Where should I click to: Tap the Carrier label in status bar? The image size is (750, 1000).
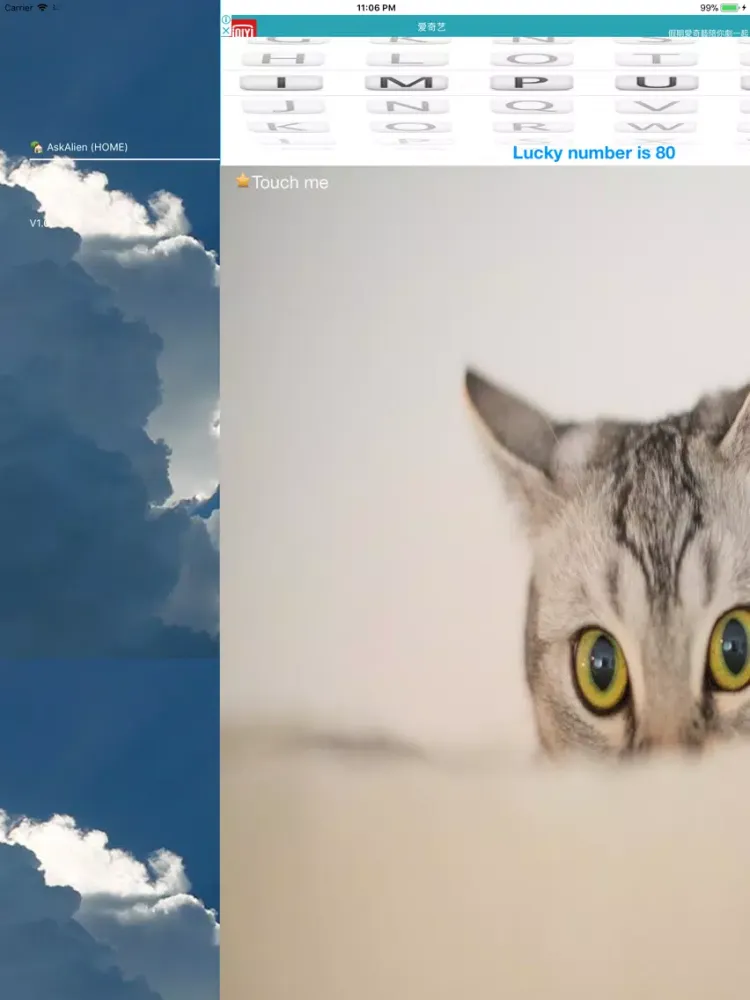[x=18, y=8]
